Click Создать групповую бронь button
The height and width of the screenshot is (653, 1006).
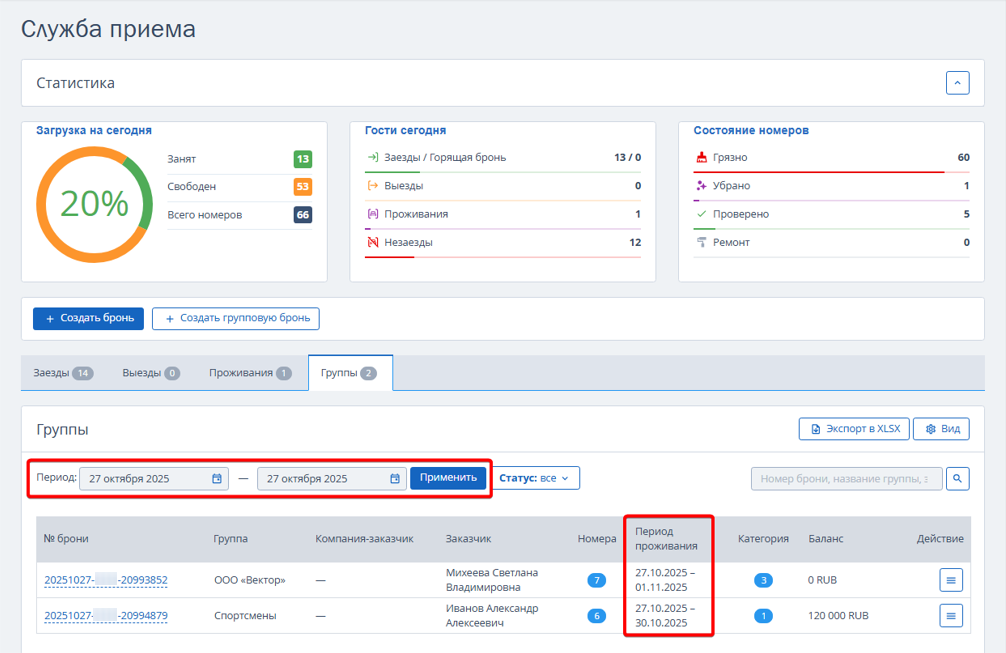(235, 318)
